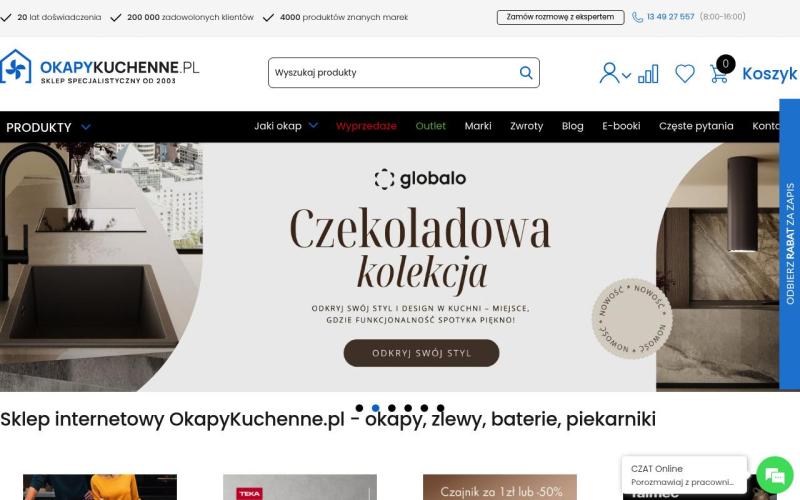Select the first carousel slide dot
Screen dimensions: 800x500
click(359, 408)
